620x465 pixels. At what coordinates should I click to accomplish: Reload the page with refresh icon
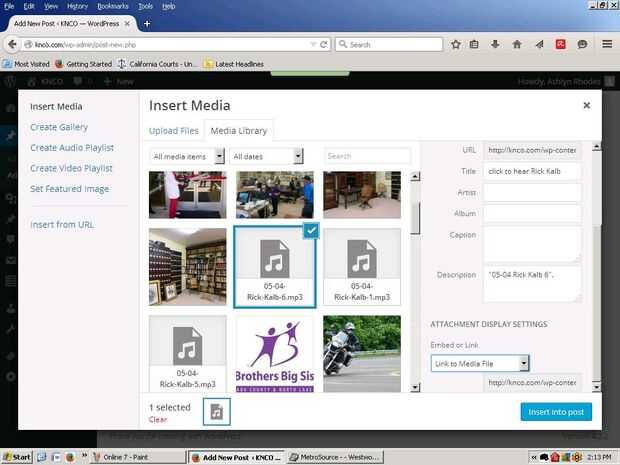pyautogui.click(x=323, y=44)
